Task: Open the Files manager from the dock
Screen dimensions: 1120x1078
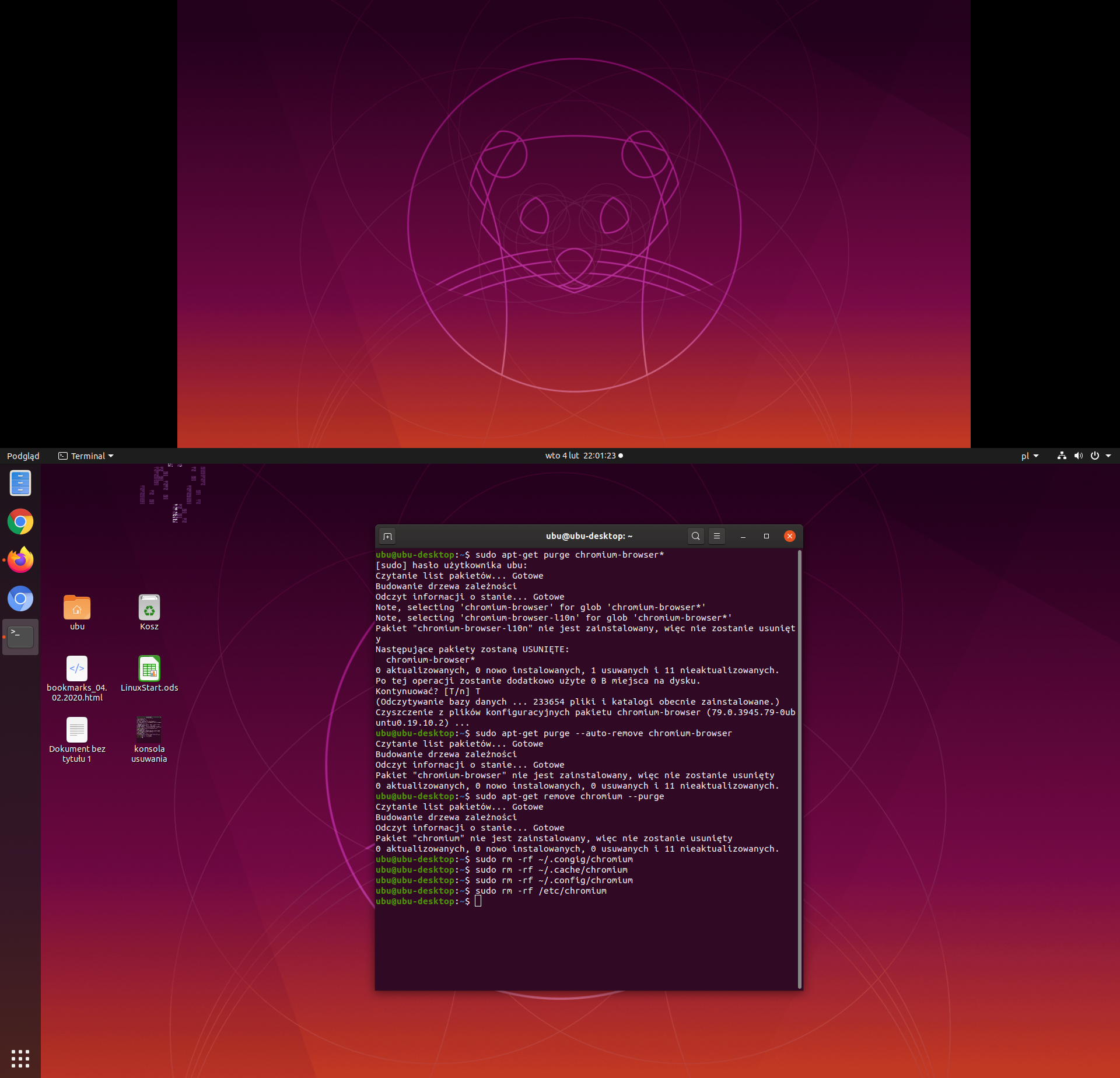Action: point(20,483)
